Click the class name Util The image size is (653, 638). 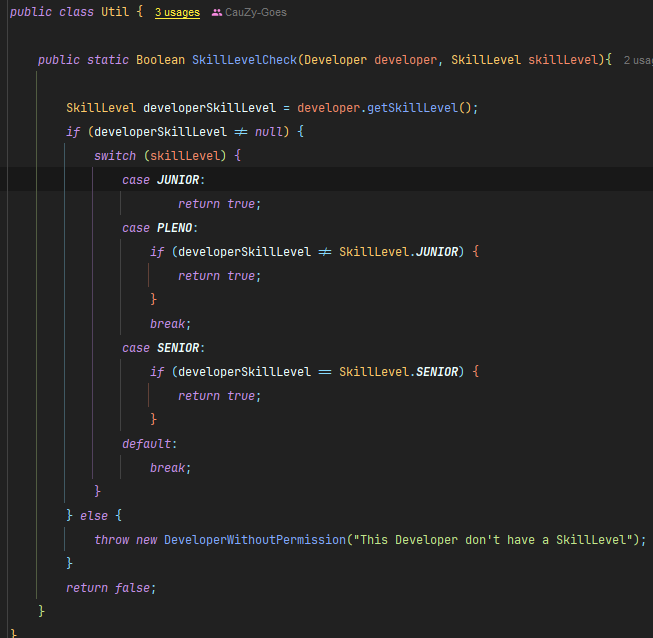(x=115, y=12)
